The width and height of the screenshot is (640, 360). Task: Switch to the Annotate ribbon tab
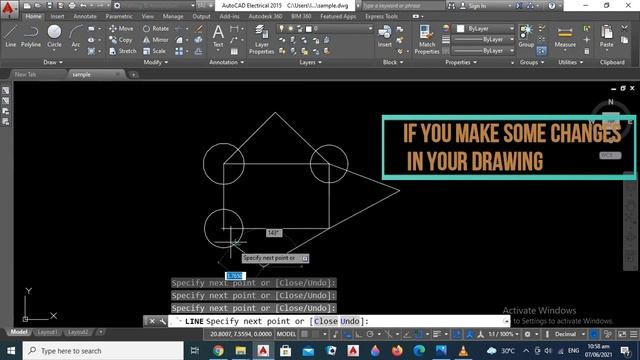84,16
